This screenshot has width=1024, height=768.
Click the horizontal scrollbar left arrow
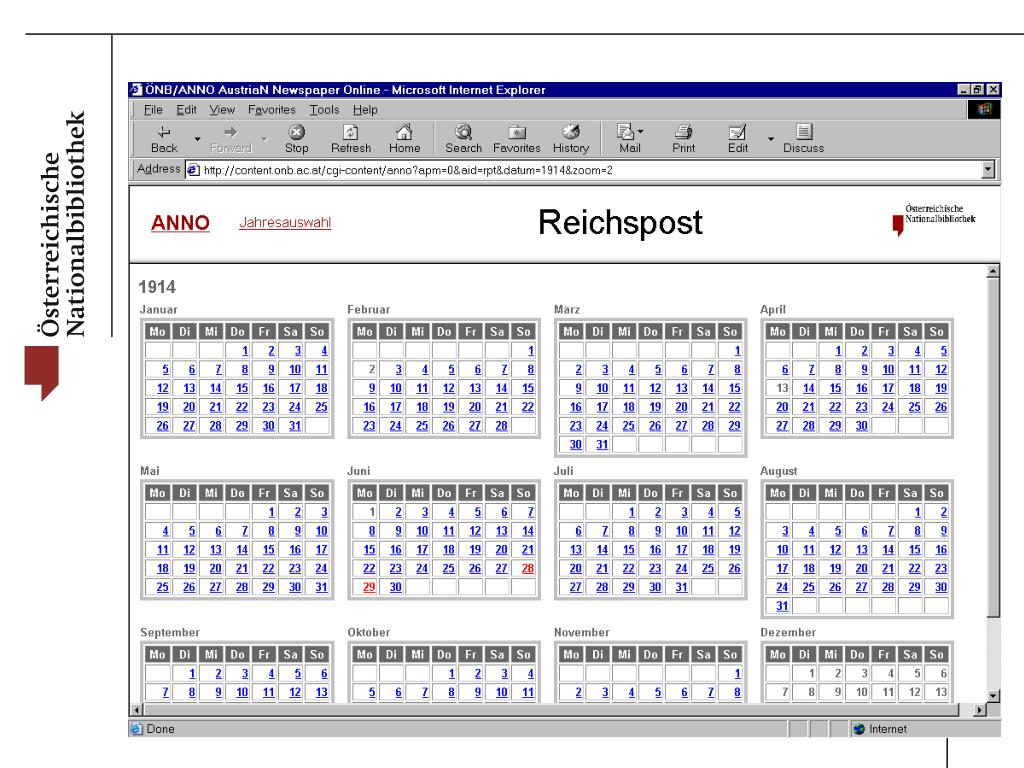point(136,710)
